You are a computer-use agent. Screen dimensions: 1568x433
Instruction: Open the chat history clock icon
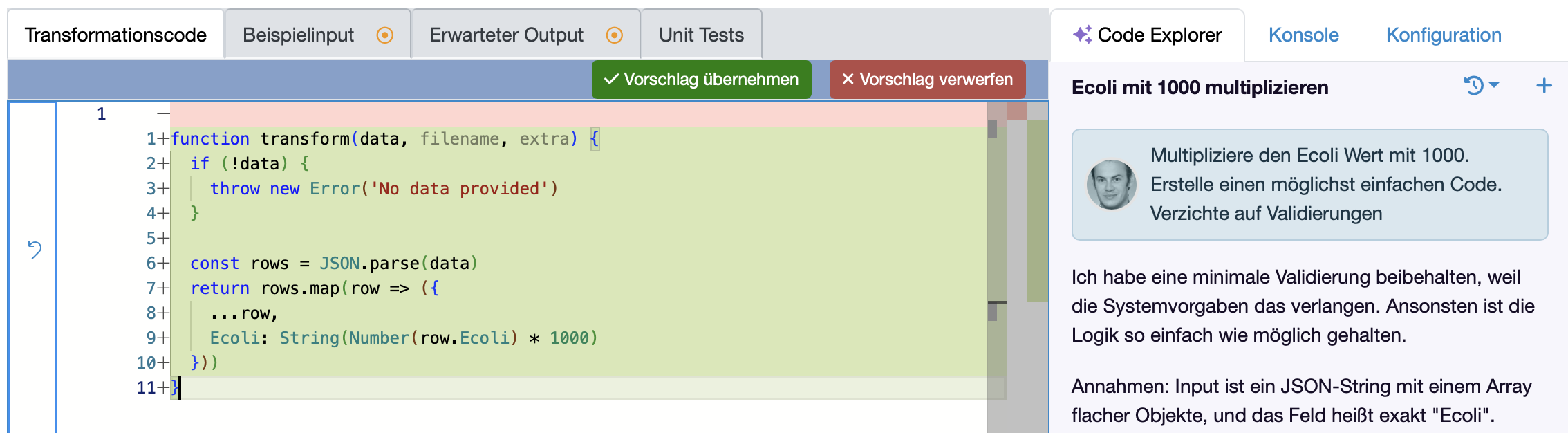1473,86
